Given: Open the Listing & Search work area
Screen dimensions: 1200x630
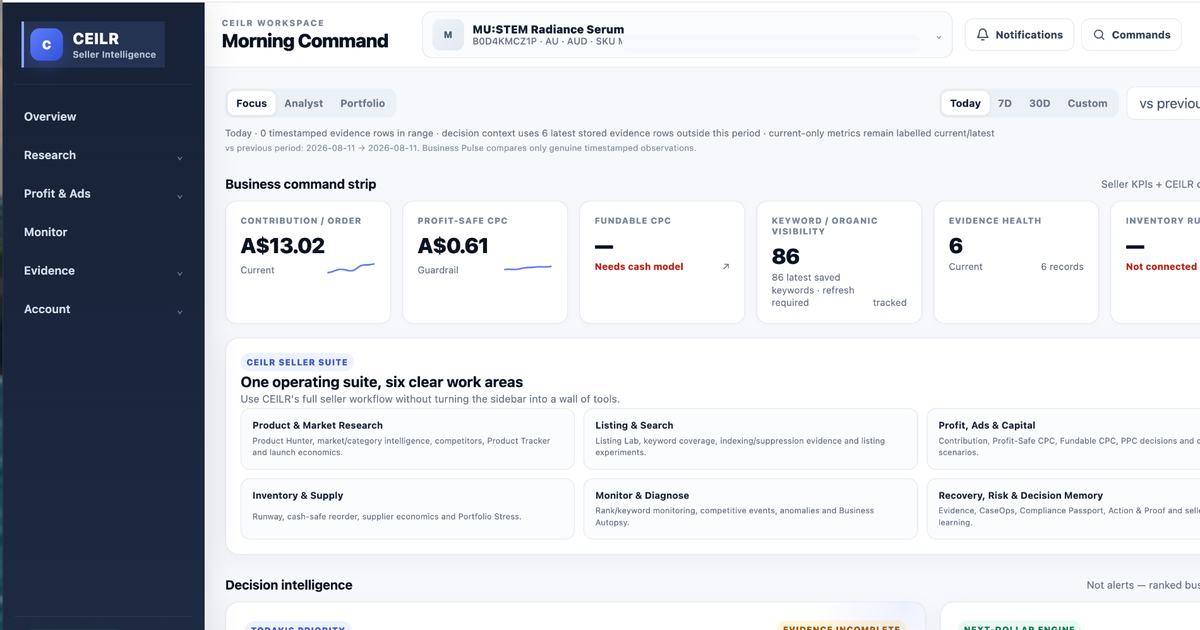Looking at the screenshot, I should click(750, 439).
